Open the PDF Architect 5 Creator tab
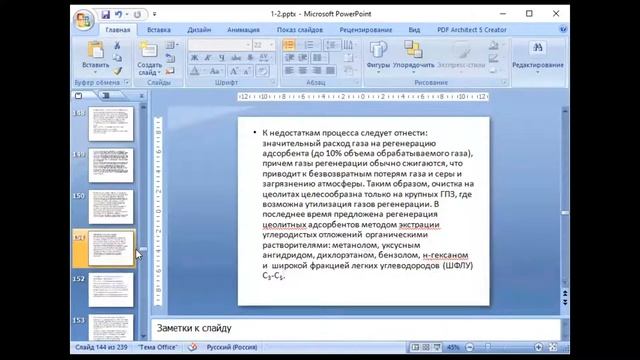 tap(471, 30)
